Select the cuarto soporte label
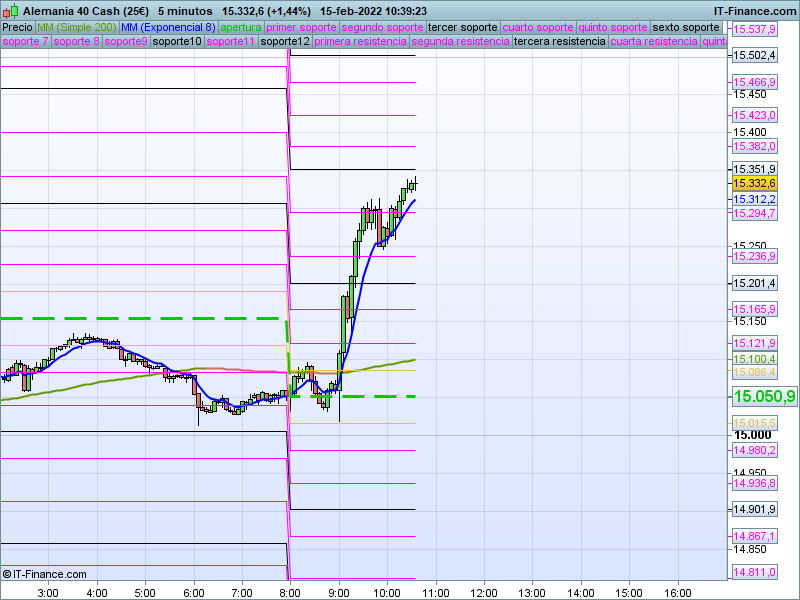Screen dimensions: 800x600 tap(538, 28)
